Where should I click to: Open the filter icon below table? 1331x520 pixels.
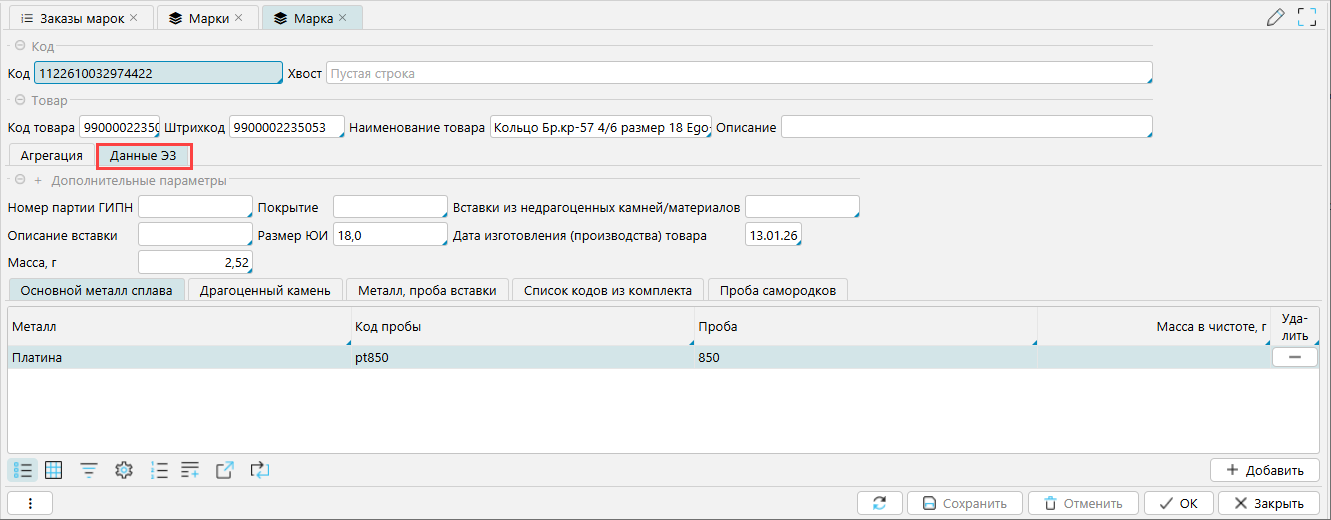click(89, 470)
